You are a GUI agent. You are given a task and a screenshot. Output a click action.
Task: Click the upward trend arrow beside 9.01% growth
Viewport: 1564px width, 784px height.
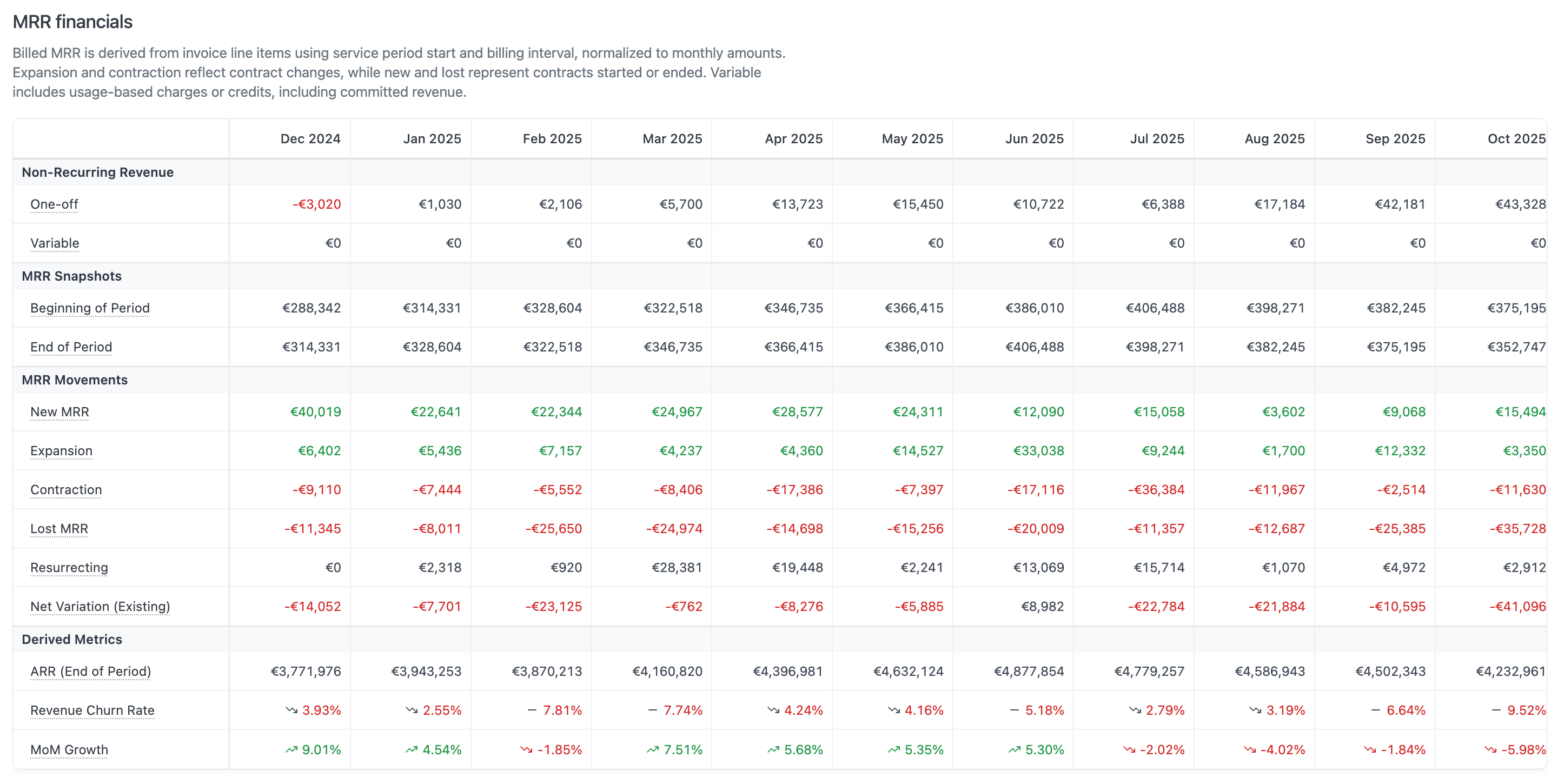pos(291,749)
